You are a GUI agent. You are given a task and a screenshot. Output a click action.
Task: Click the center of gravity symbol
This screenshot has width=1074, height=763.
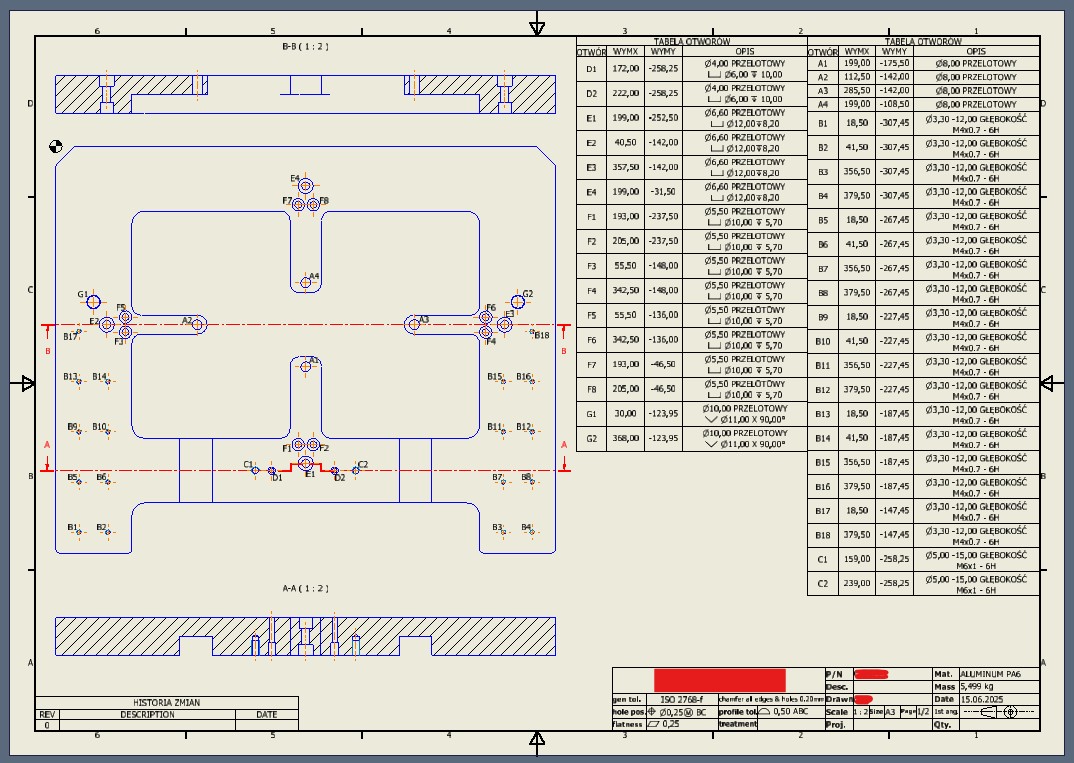click(56, 146)
